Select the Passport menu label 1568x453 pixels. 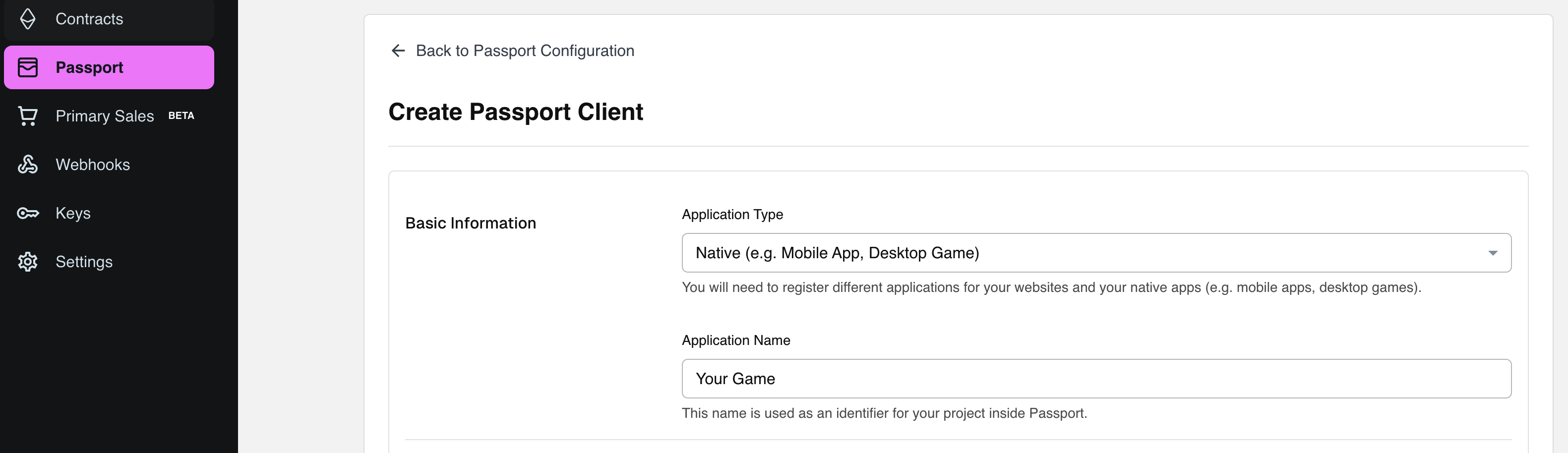click(89, 67)
